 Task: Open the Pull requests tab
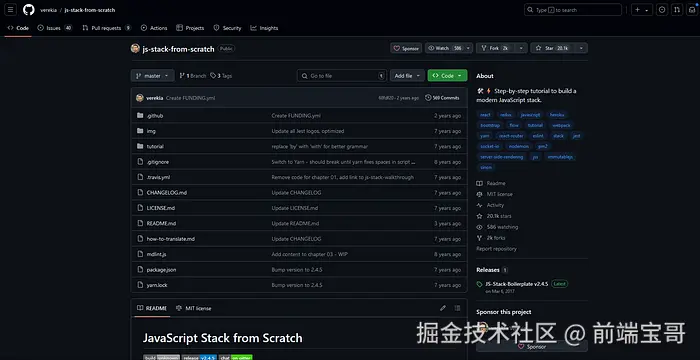[x=106, y=28]
